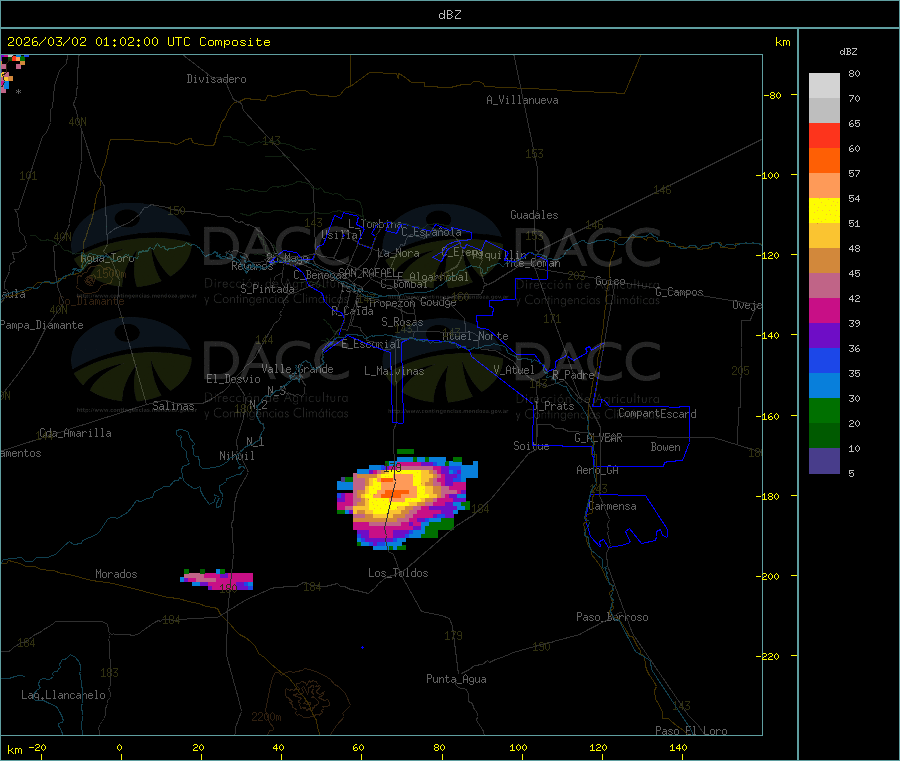Click the CompantEscard location label

pos(657,414)
